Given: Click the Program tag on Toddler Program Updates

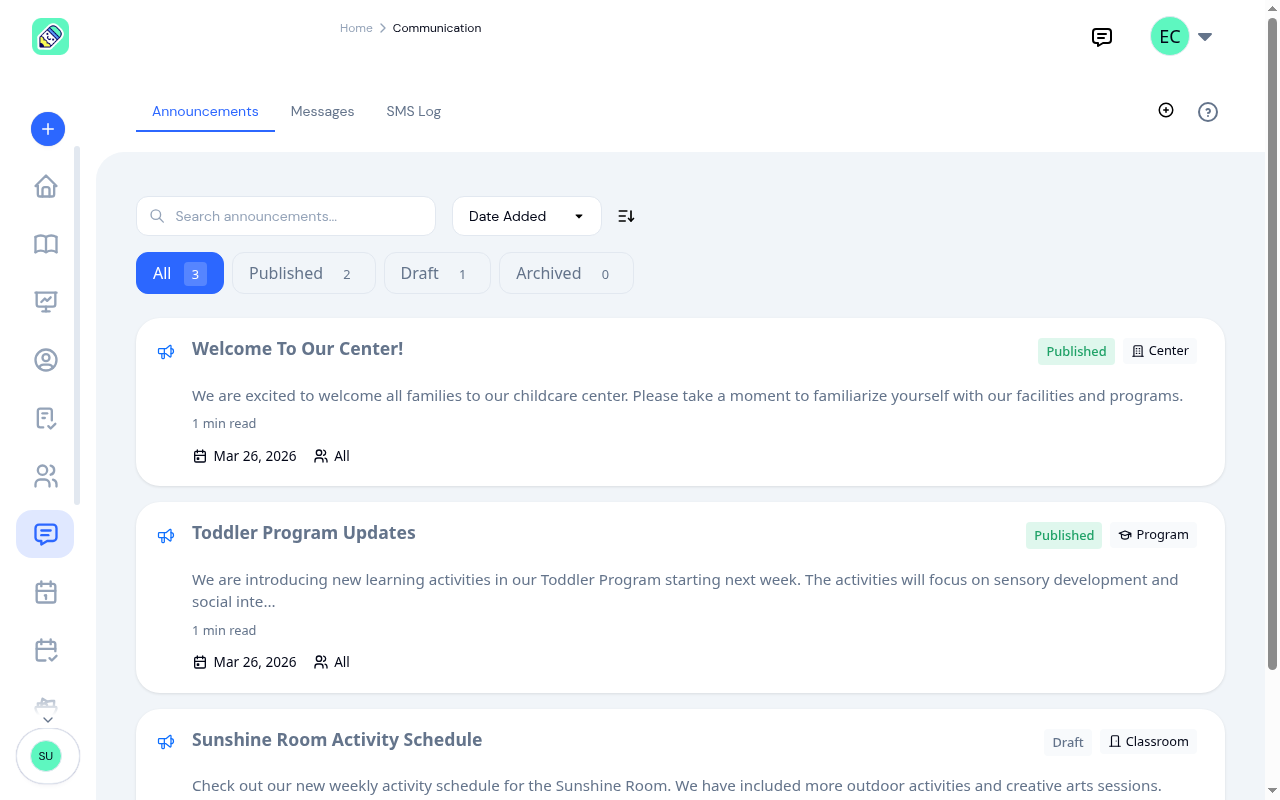Looking at the screenshot, I should pyautogui.click(x=1153, y=535).
